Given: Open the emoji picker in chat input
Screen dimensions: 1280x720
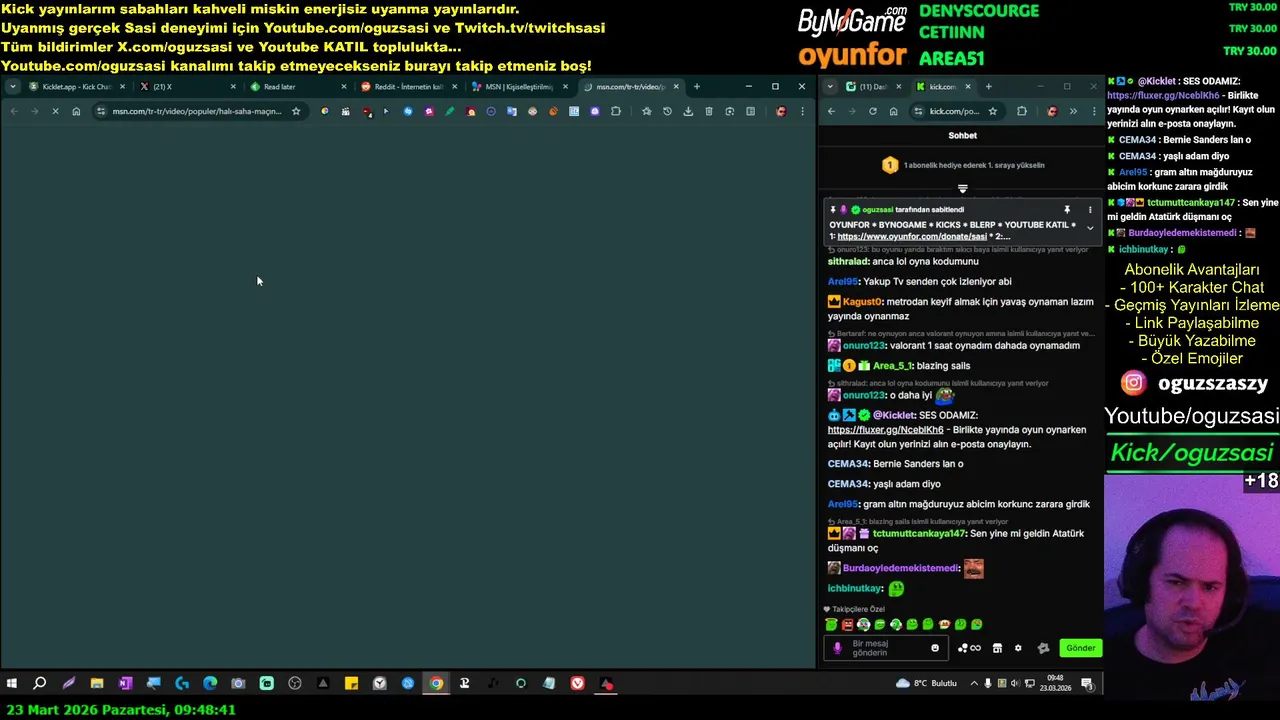Looking at the screenshot, I should 935,648.
